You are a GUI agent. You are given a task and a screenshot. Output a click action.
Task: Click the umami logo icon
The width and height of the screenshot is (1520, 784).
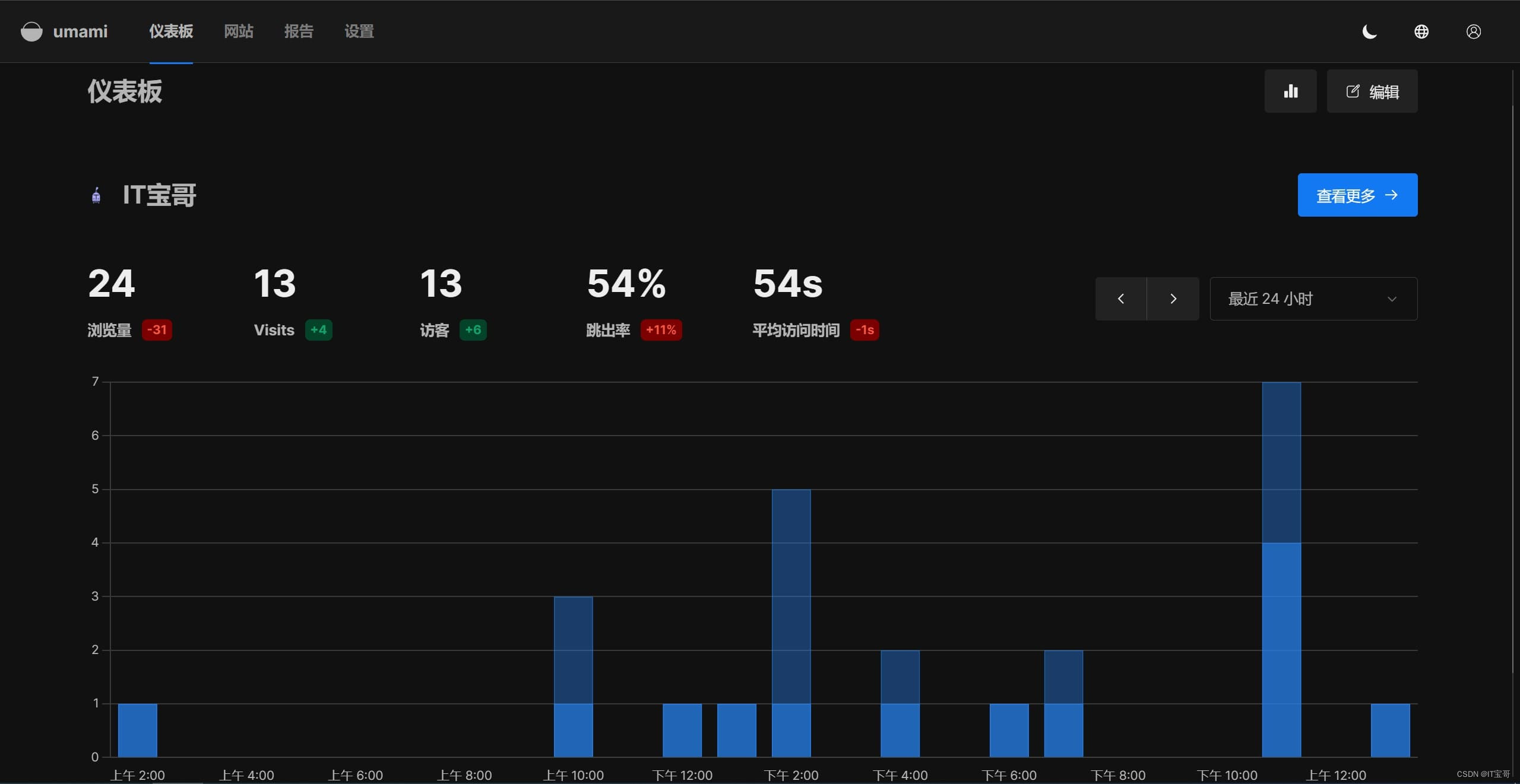click(31, 31)
